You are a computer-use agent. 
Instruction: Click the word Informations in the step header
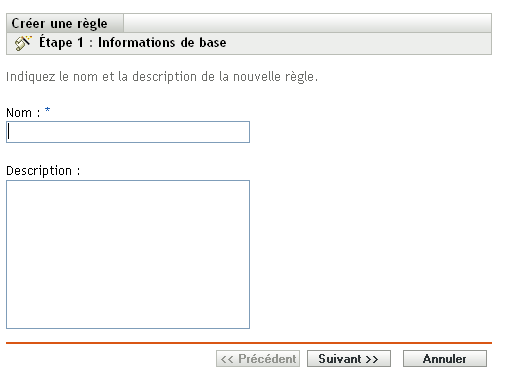(136, 43)
